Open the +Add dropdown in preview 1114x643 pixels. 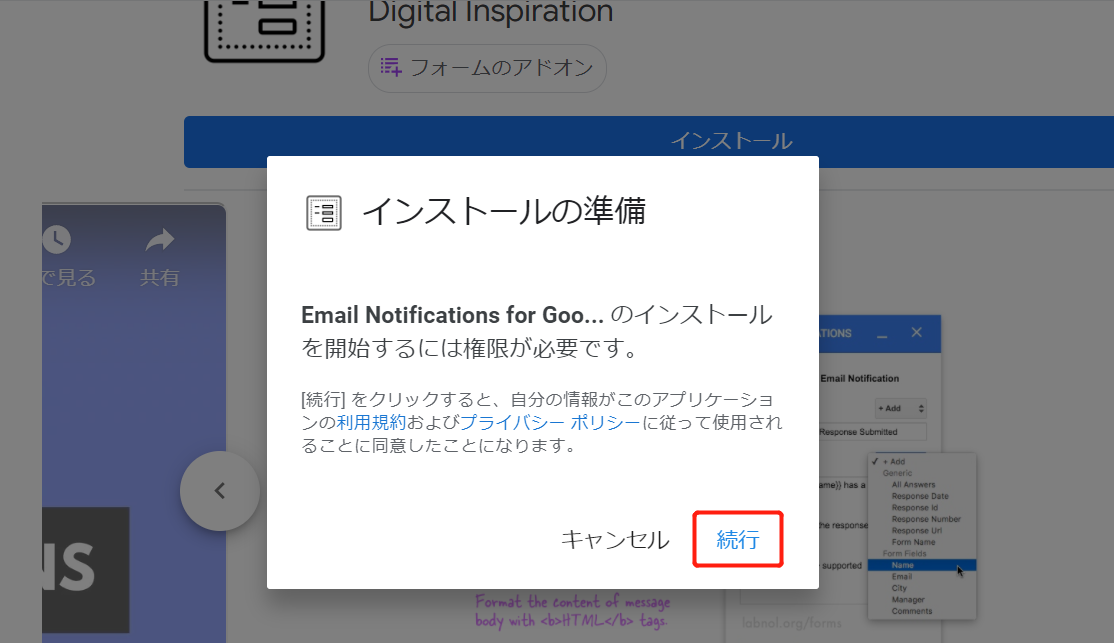pyautogui.click(x=901, y=409)
